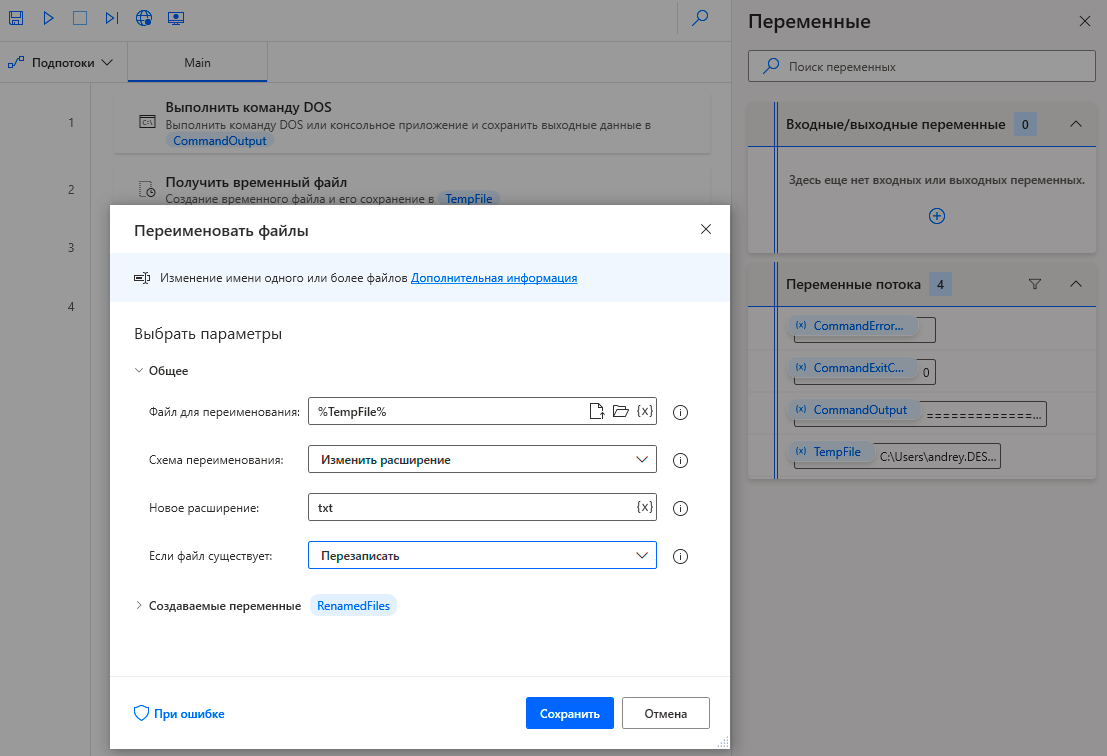Switch to the Main tab

pos(197,62)
